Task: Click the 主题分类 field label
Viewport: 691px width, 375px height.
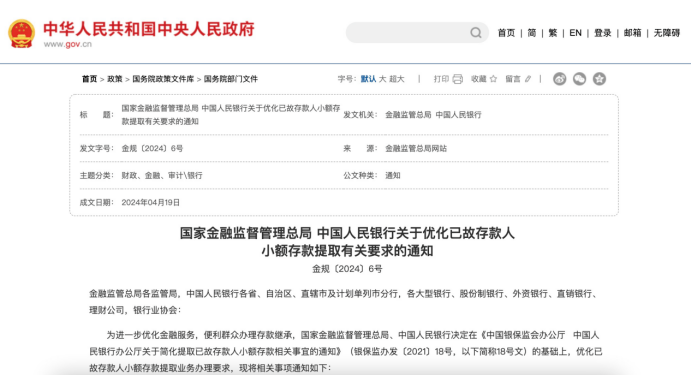Action: pos(97,175)
